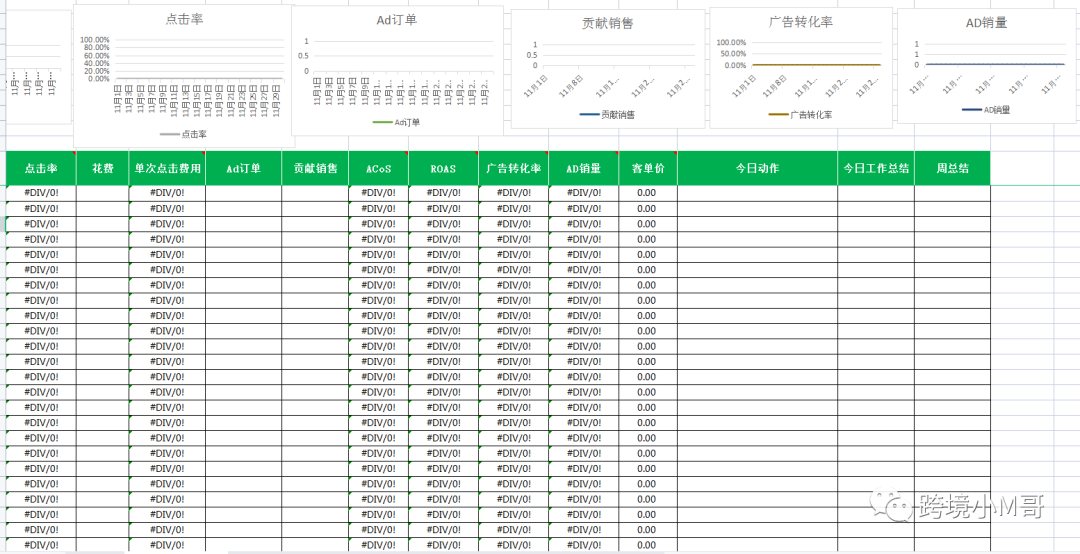Click first empty cell under 今日动作
This screenshot has width=1080, height=554.
point(757,193)
